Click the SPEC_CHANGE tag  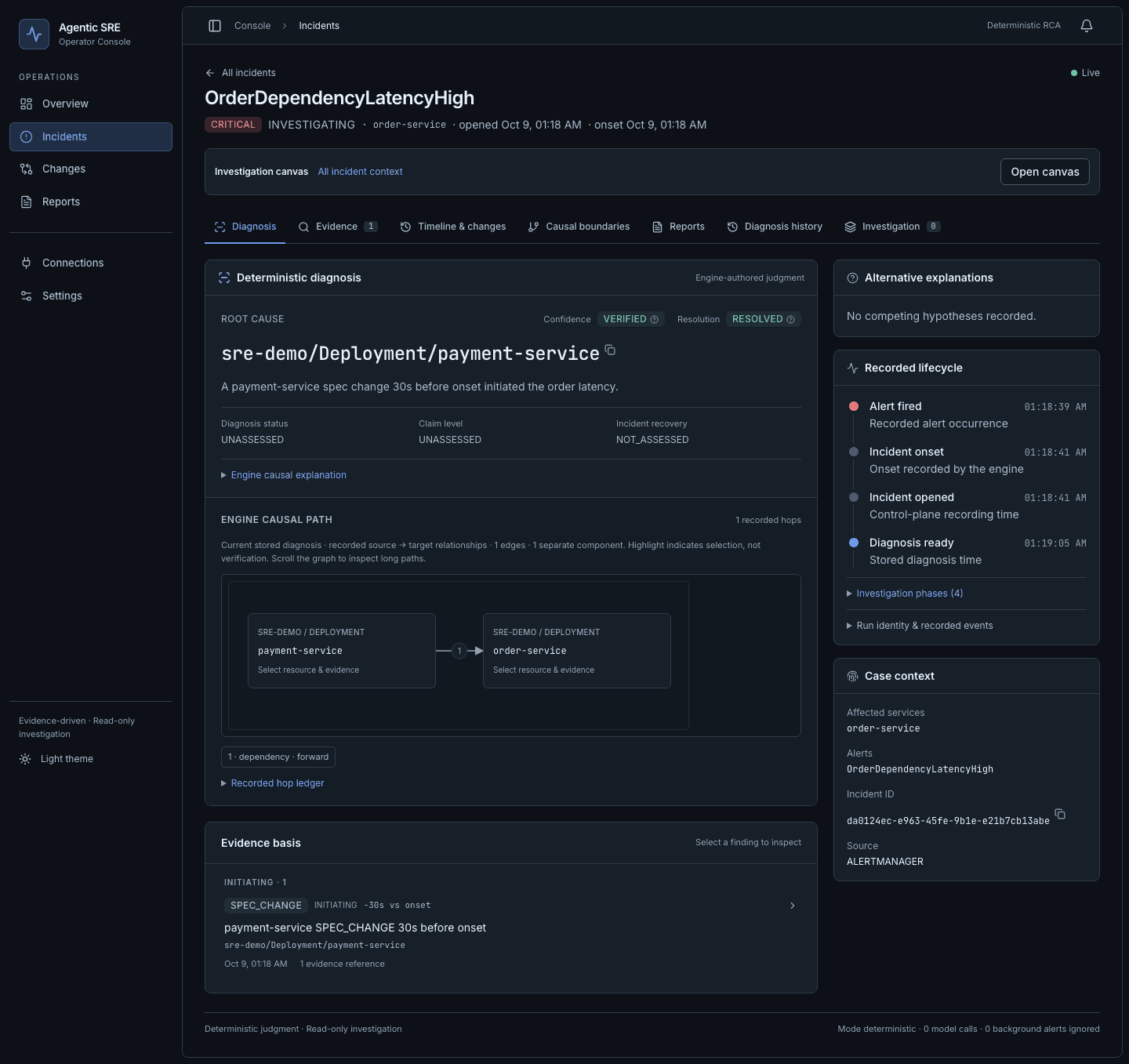[266, 906]
